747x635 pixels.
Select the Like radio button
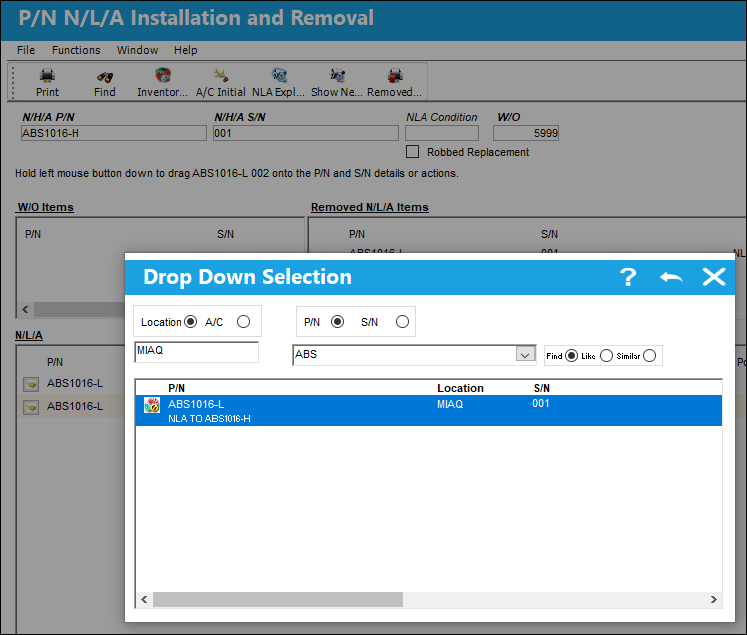(x=606, y=356)
